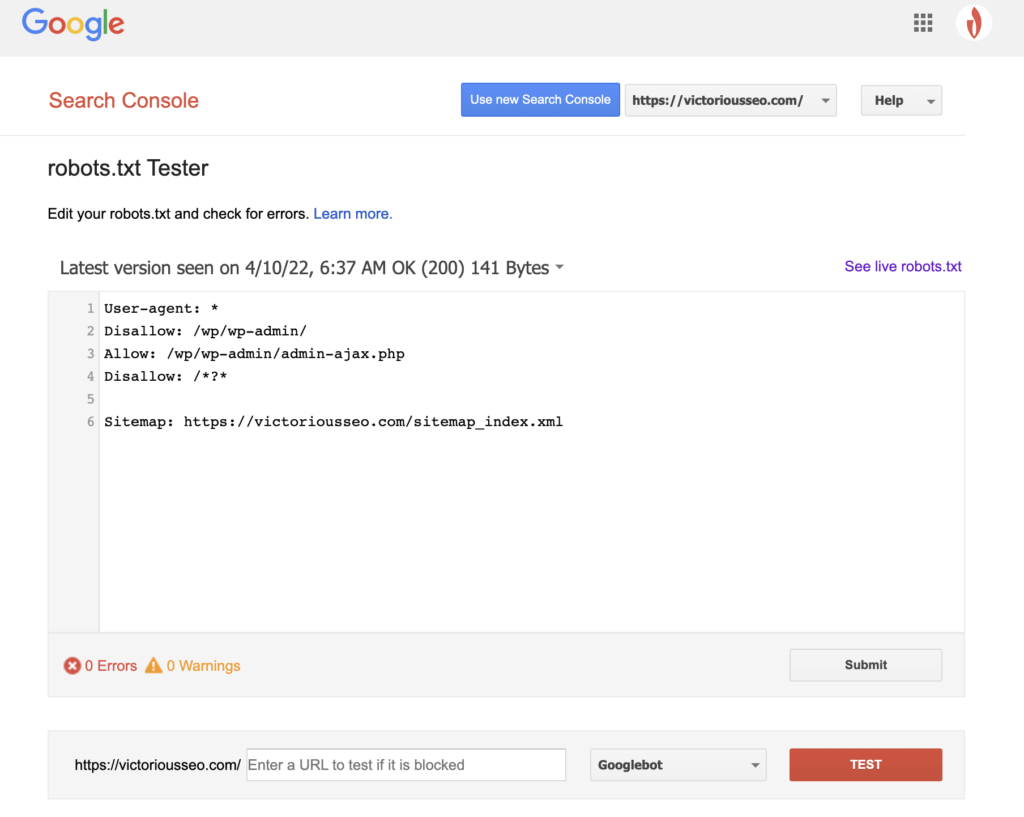Click the URL test input field
Screen dimensions: 1024x817
point(405,764)
